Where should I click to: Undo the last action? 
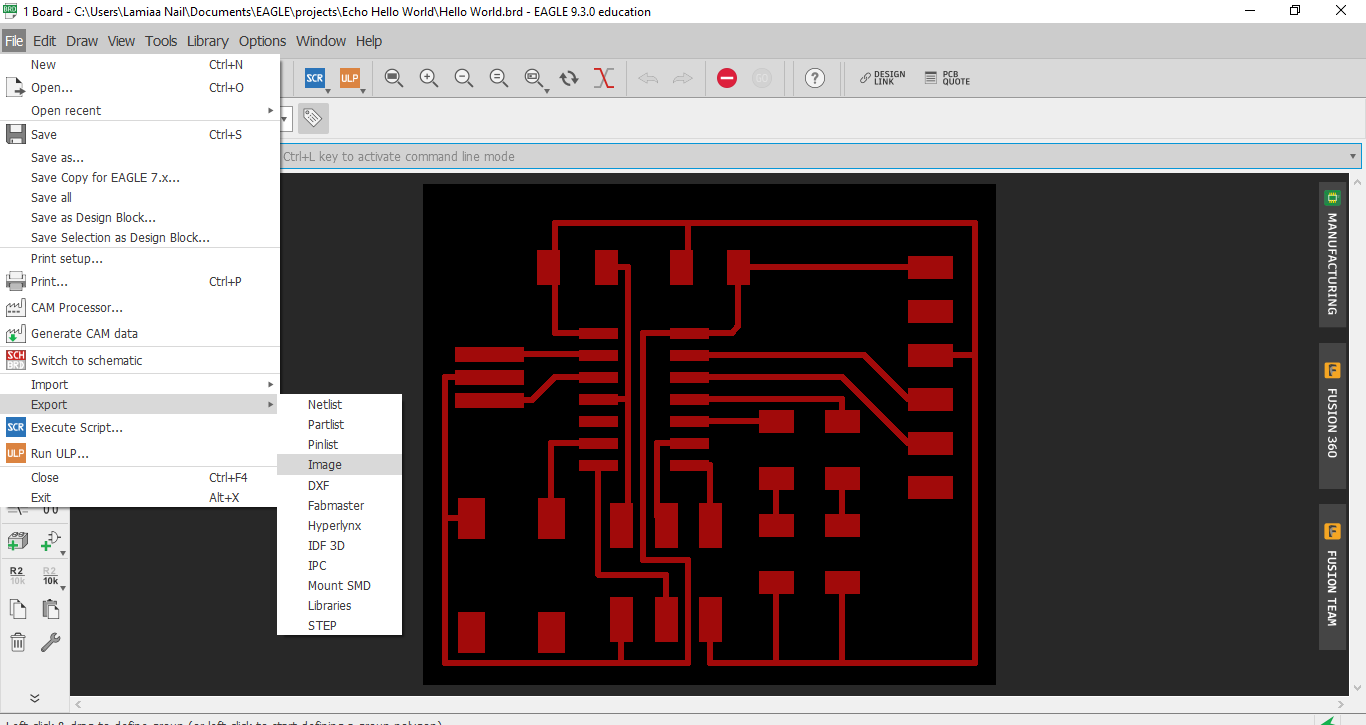[648, 78]
